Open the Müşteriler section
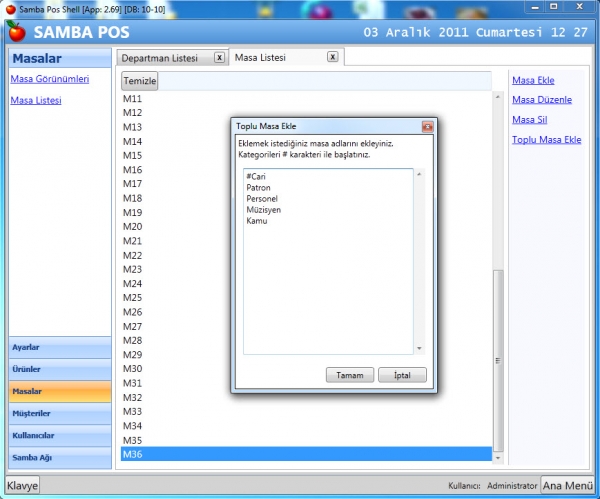This screenshot has width=600, height=499. pos(60,413)
